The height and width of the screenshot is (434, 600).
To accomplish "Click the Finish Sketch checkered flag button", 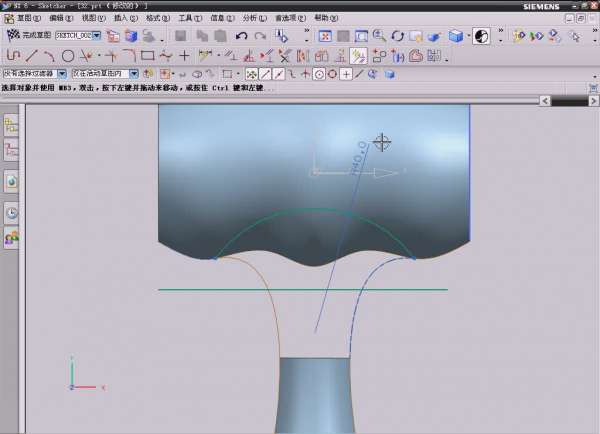I will [x=13, y=35].
